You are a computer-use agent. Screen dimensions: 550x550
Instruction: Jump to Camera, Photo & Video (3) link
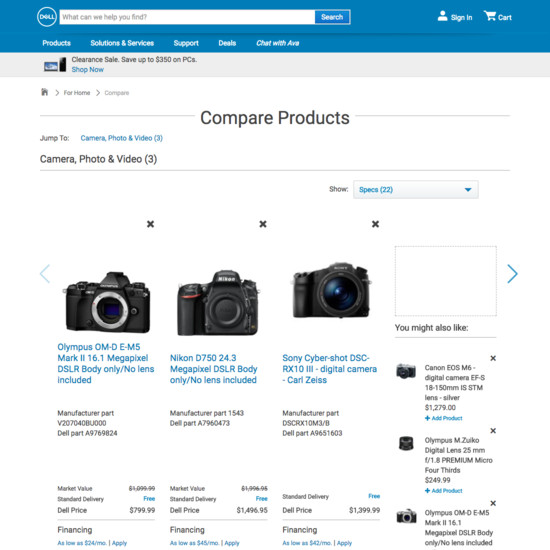point(122,138)
